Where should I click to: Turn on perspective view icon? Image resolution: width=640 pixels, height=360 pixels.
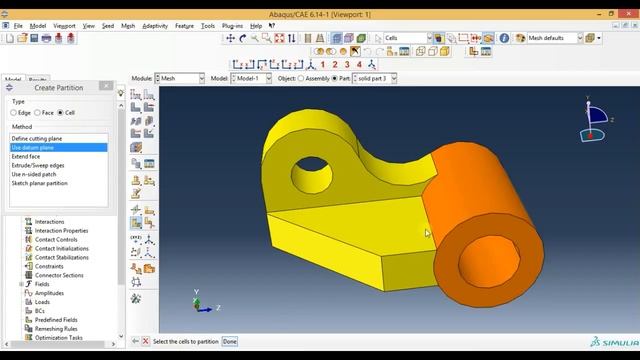pyautogui.click(x=320, y=38)
